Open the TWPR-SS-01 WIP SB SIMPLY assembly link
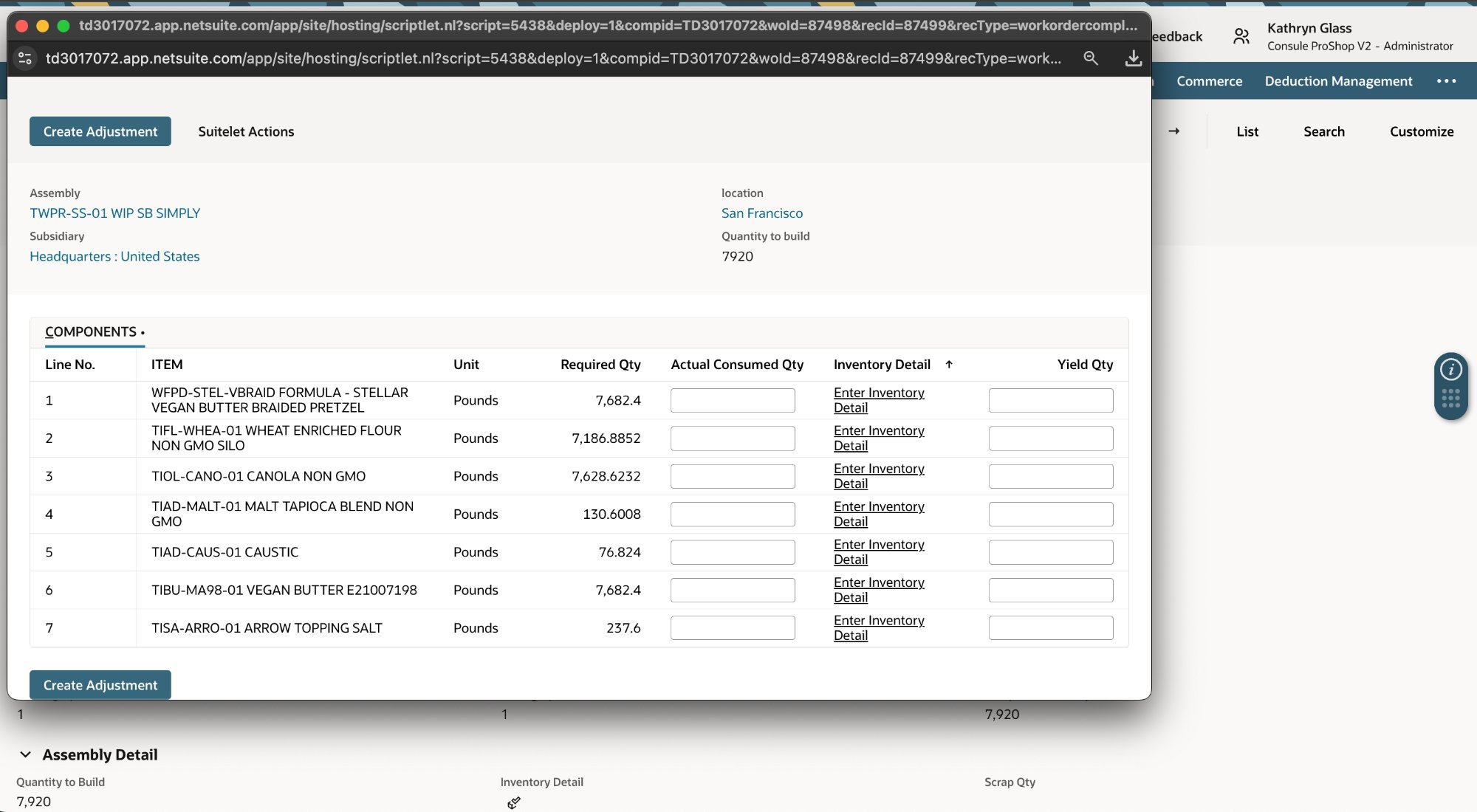This screenshot has width=1477, height=812. (x=115, y=213)
